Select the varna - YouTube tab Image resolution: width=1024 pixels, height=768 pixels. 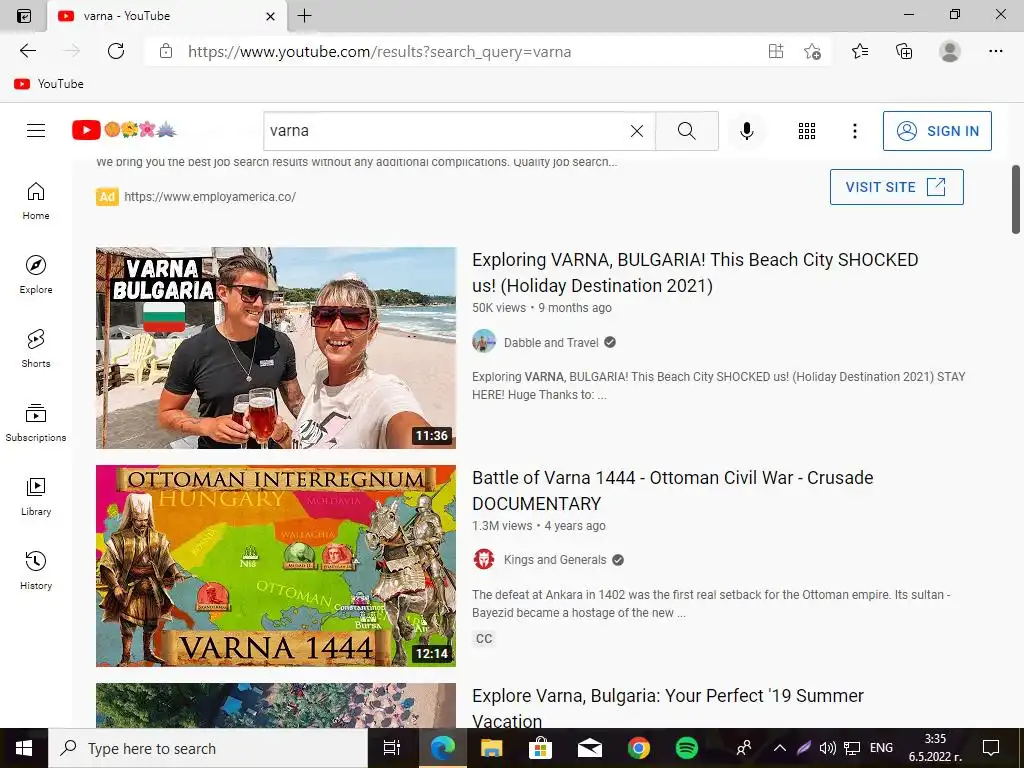point(167,16)
